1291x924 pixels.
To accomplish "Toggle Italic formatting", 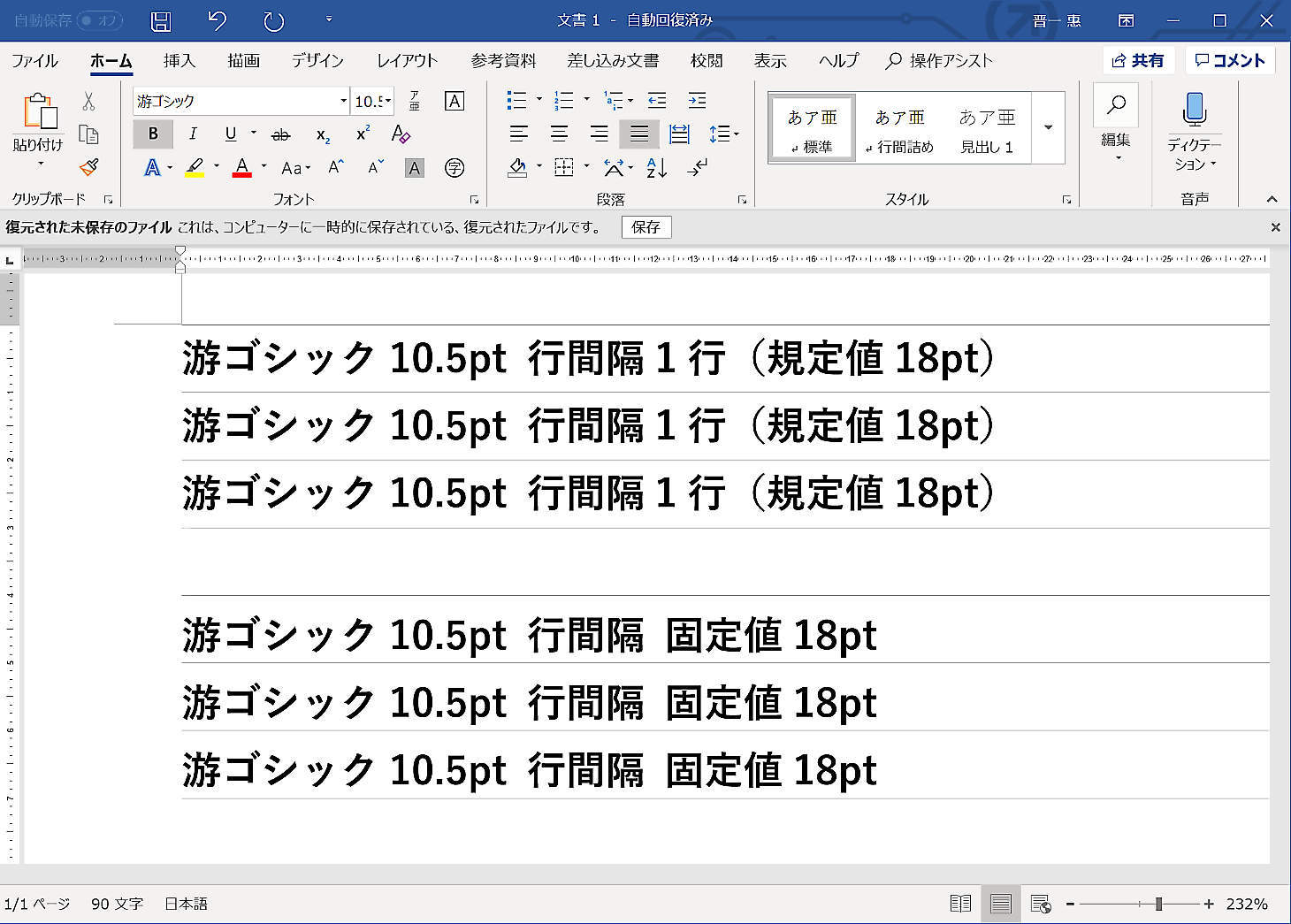I will (193, 134).
